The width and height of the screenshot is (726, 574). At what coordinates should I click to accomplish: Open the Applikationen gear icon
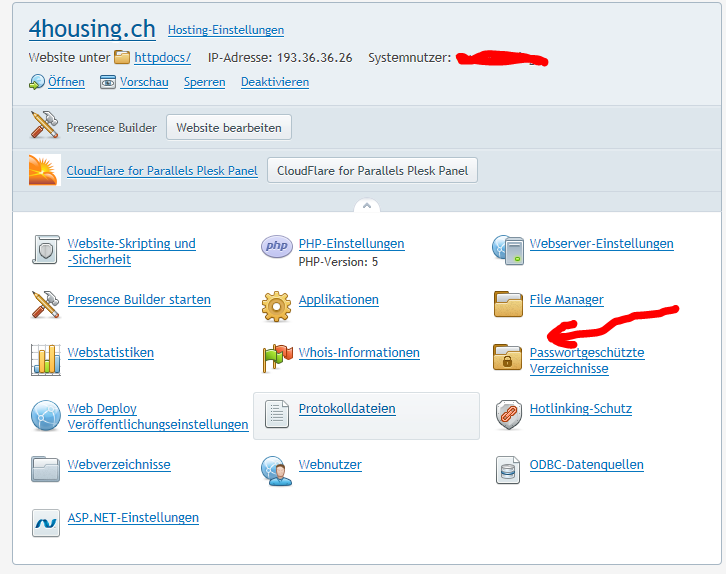coord(277,303)
